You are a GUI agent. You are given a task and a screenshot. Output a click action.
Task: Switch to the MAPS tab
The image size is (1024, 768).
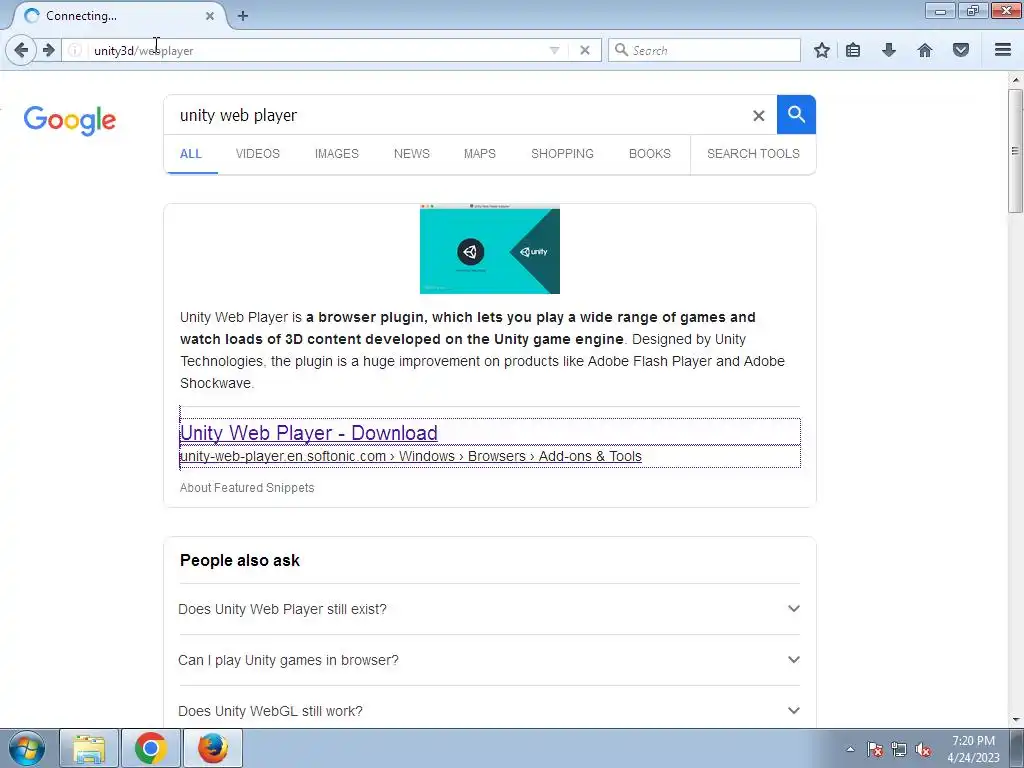[x=479, y=154]
